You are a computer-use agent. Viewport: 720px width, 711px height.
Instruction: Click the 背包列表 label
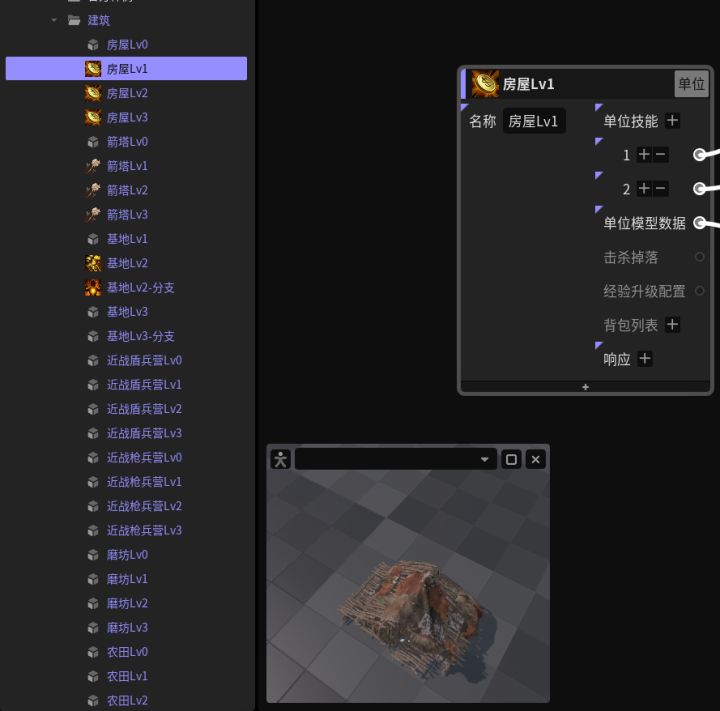coord(630,325)
